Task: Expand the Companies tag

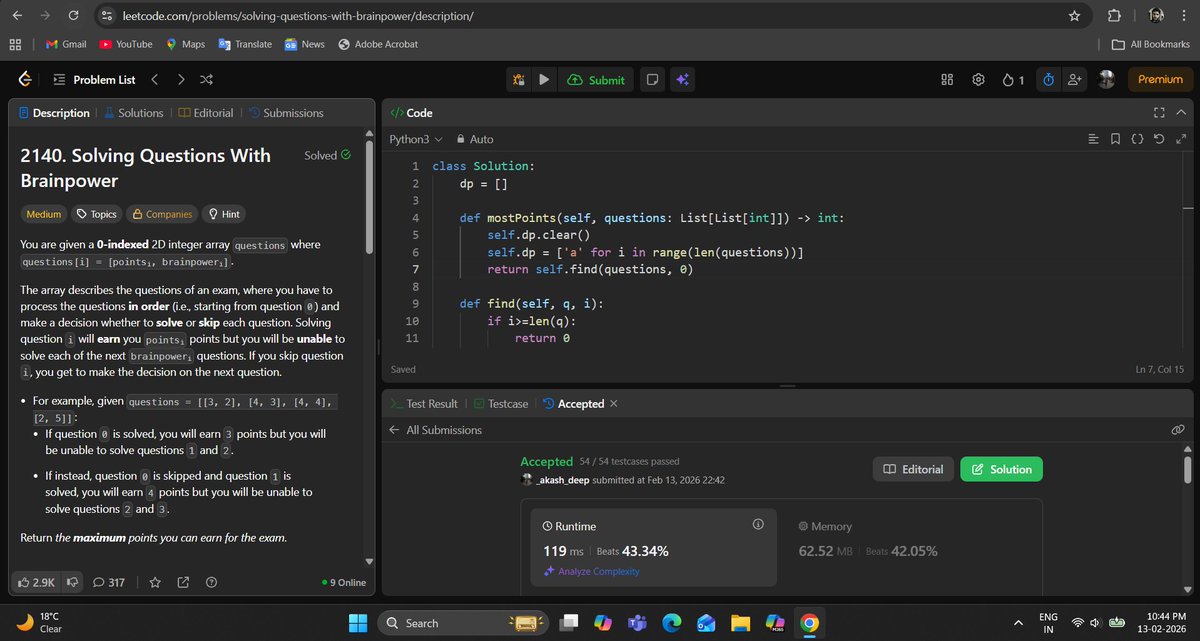Action: 162,214
